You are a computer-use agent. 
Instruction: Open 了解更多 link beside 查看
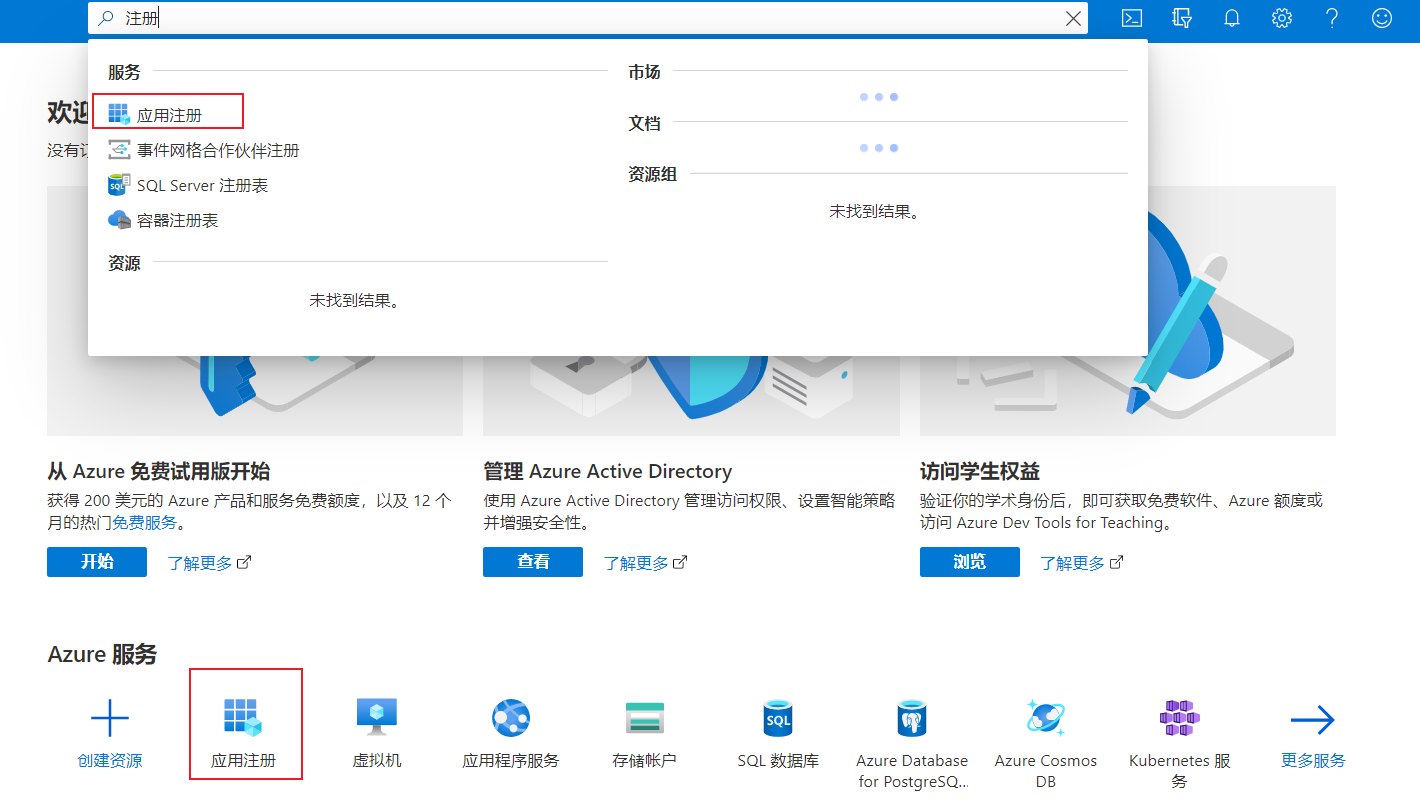pyautogui.click(x=645, y=563)
